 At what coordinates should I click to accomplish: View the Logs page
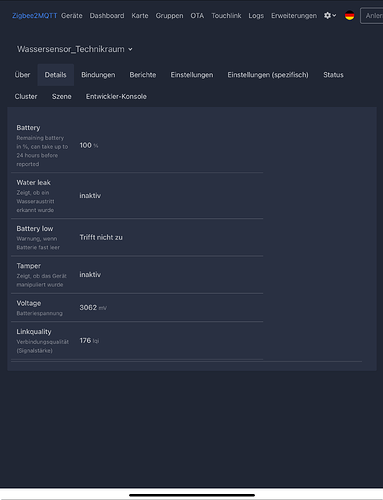click(x=256, y=16)
